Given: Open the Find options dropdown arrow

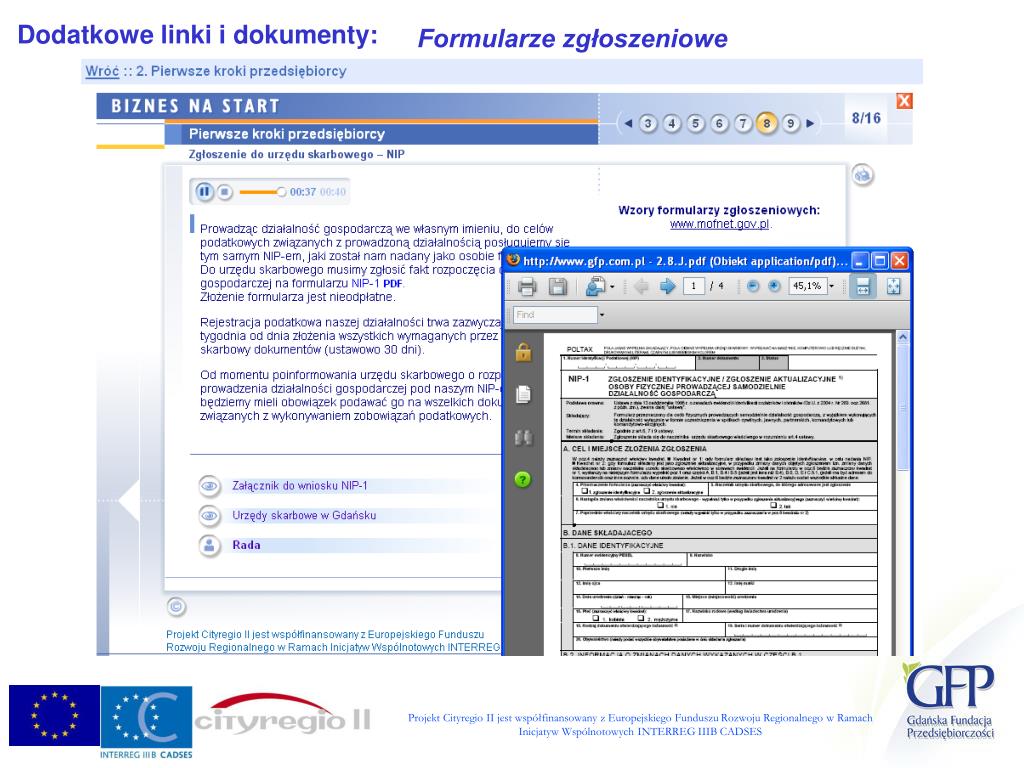Looking at the screenshot, I should 601,315.
